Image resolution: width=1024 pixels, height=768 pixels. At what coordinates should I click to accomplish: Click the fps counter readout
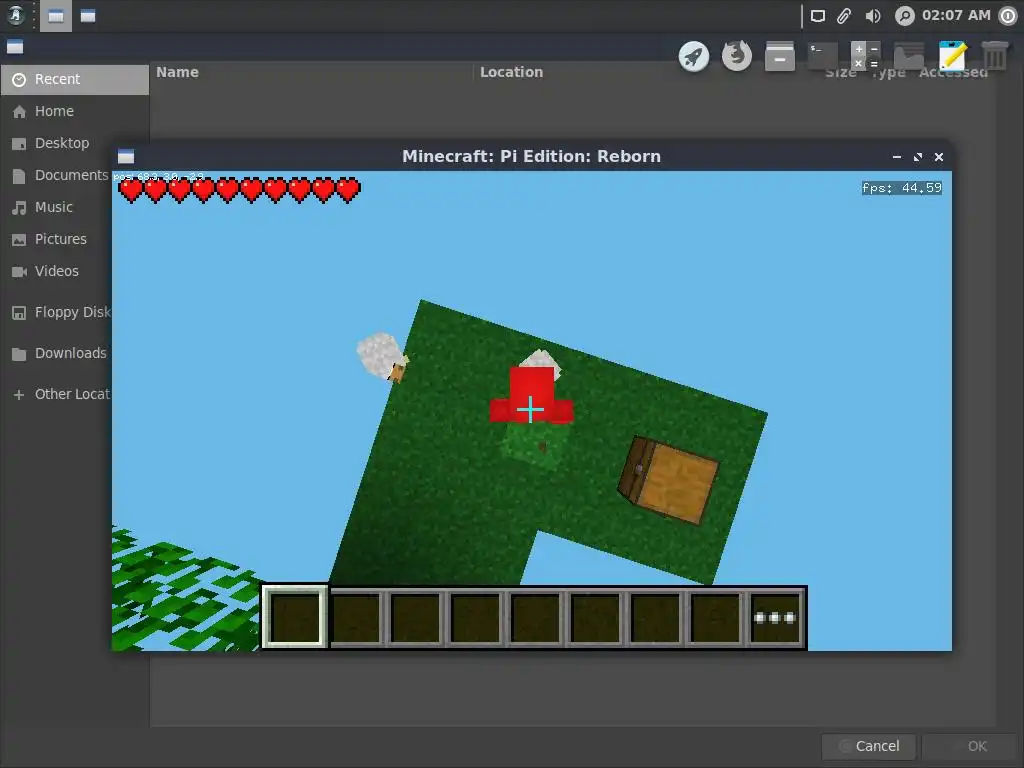pos(902,188)
